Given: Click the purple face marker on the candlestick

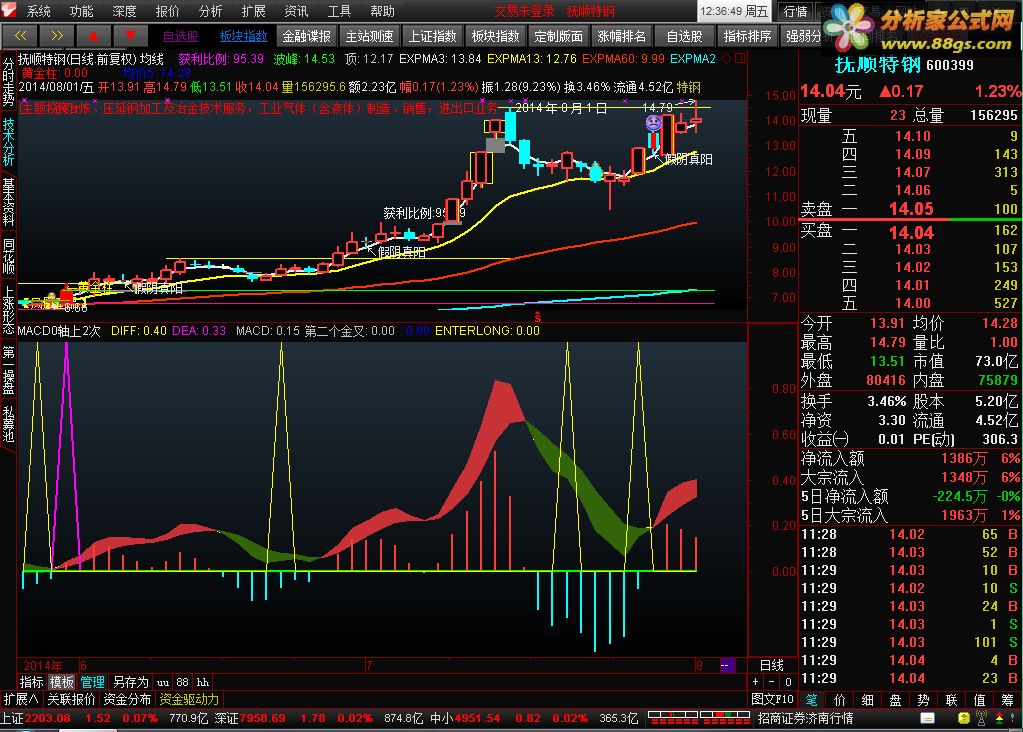Looking at the screenshot, I should pyautogui.click(x=653, y=123).
